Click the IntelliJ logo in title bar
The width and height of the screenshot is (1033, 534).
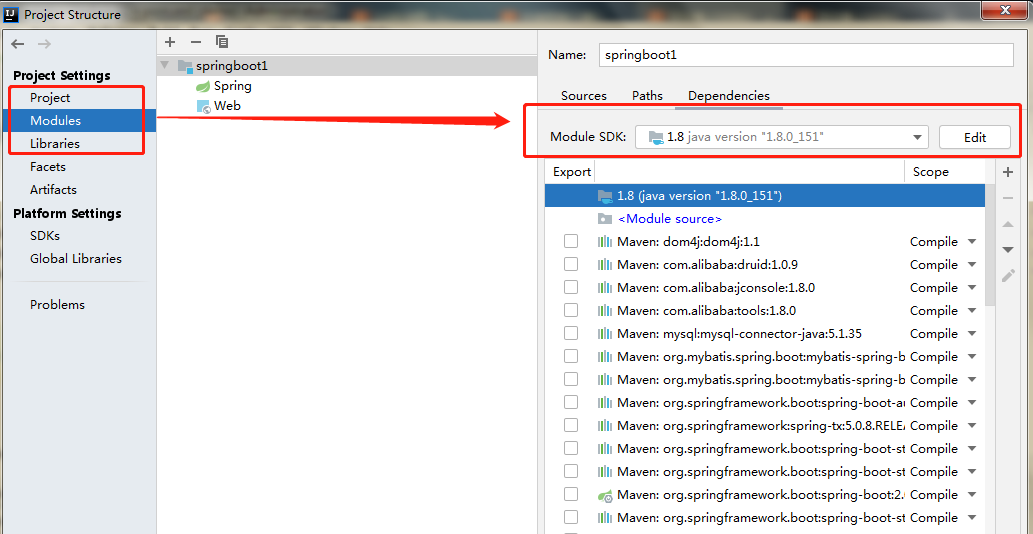(11, 14)
